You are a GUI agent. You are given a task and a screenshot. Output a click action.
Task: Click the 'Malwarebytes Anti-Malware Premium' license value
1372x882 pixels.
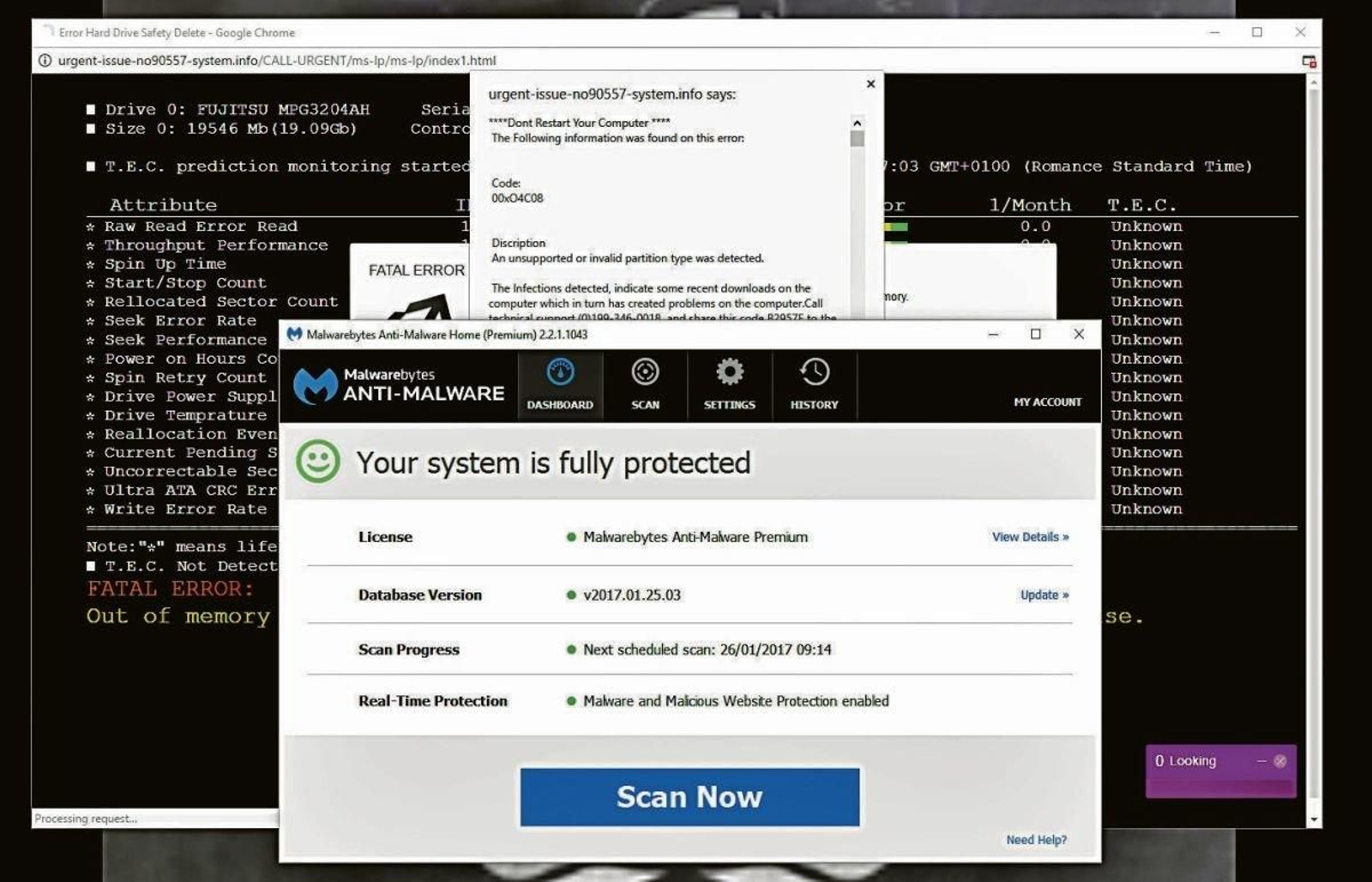(x=695, y=537)
